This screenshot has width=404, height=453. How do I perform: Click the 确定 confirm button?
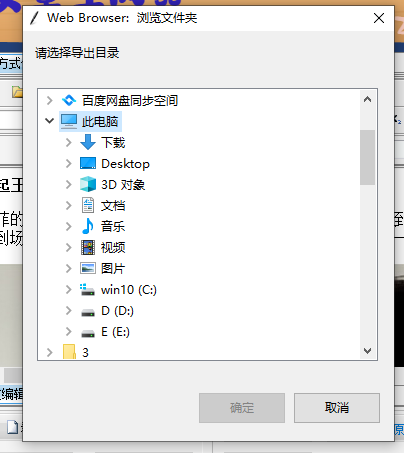click(x=242, y=408)
